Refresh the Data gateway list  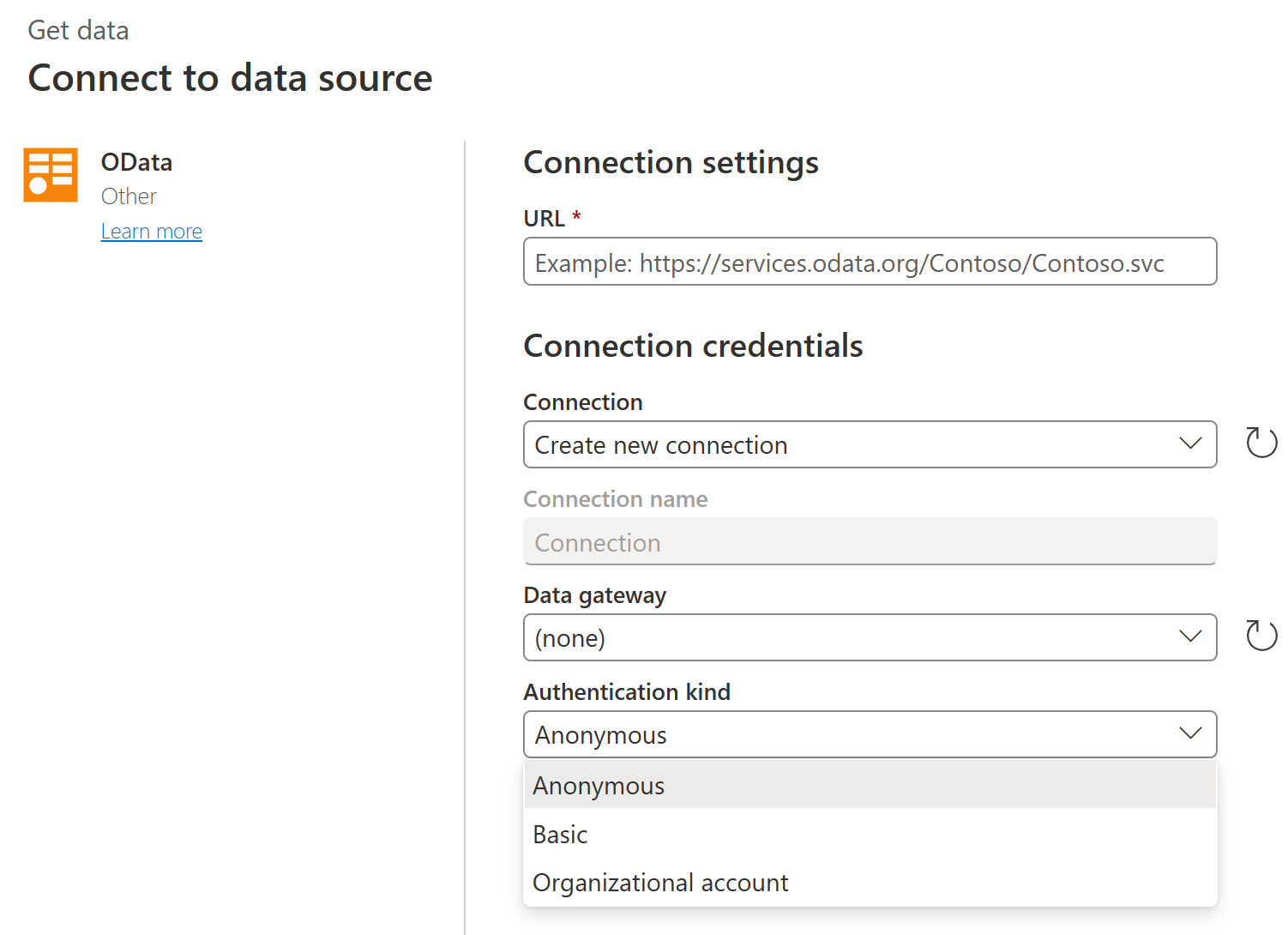coord(1261,636)
